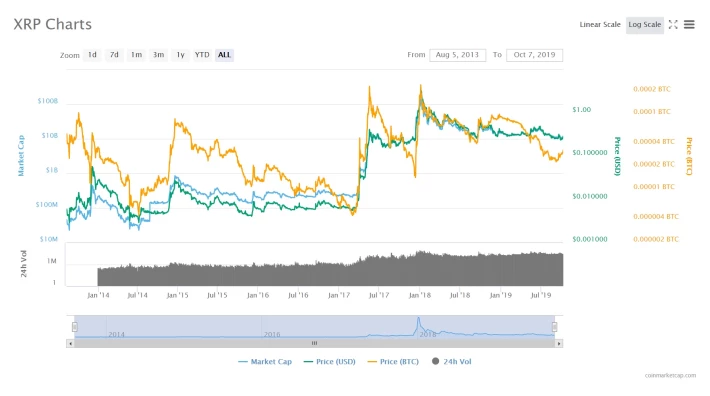Set zoom range to 3m
The image size is (710, 396).
(x=158, y=55)
